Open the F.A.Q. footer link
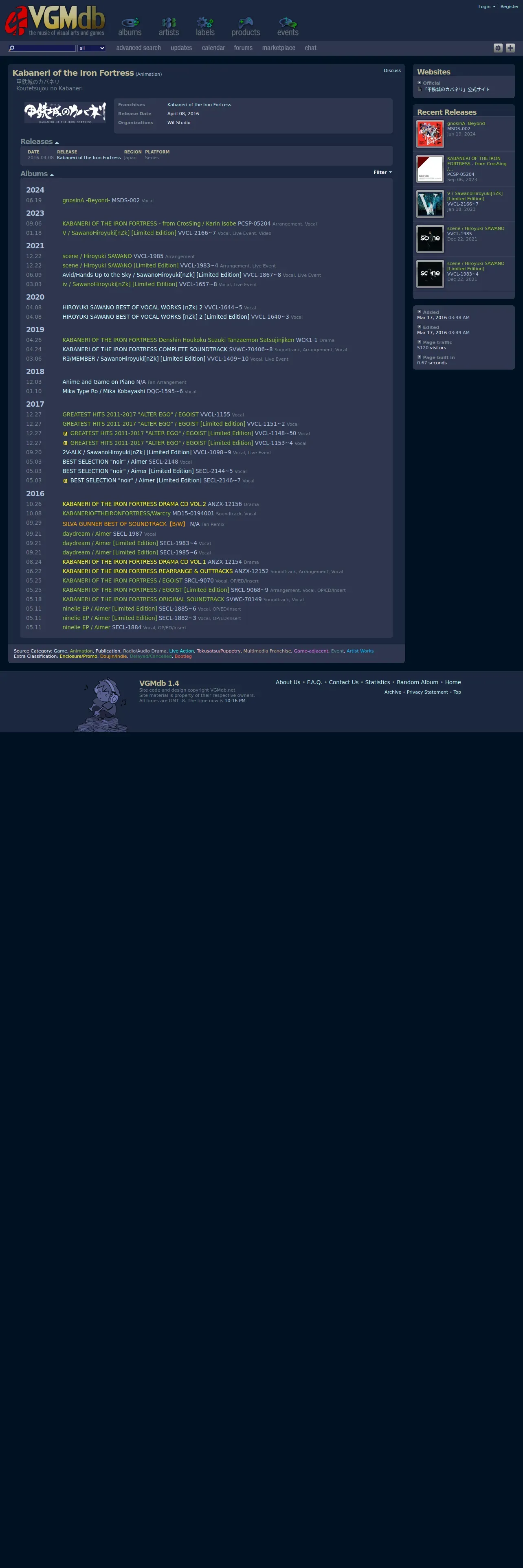523x1568 pixels. click(314, 682)
